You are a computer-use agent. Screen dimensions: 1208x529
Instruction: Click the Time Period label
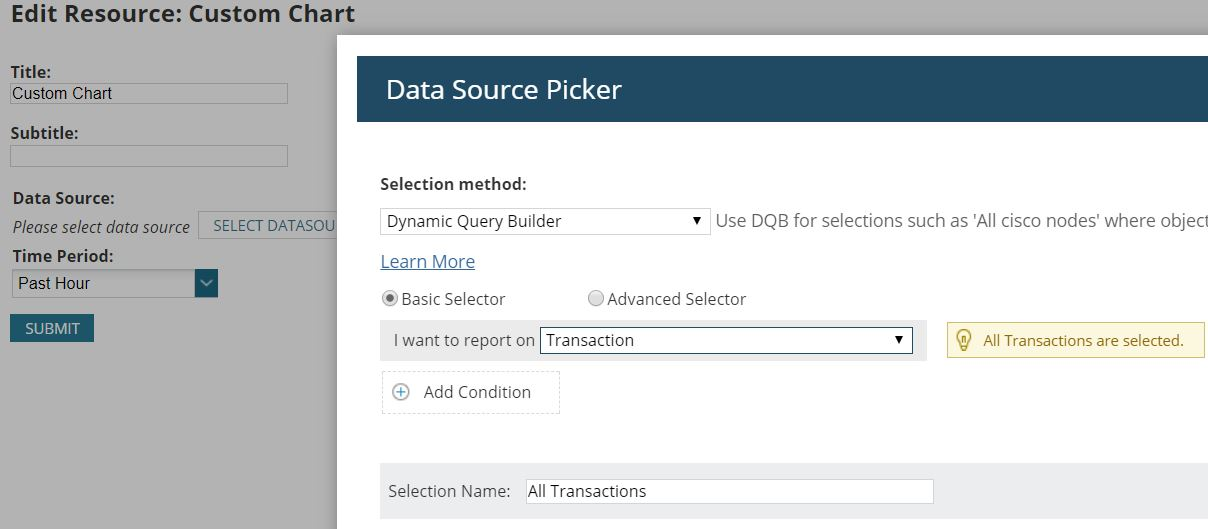click(x=63, y=256)
